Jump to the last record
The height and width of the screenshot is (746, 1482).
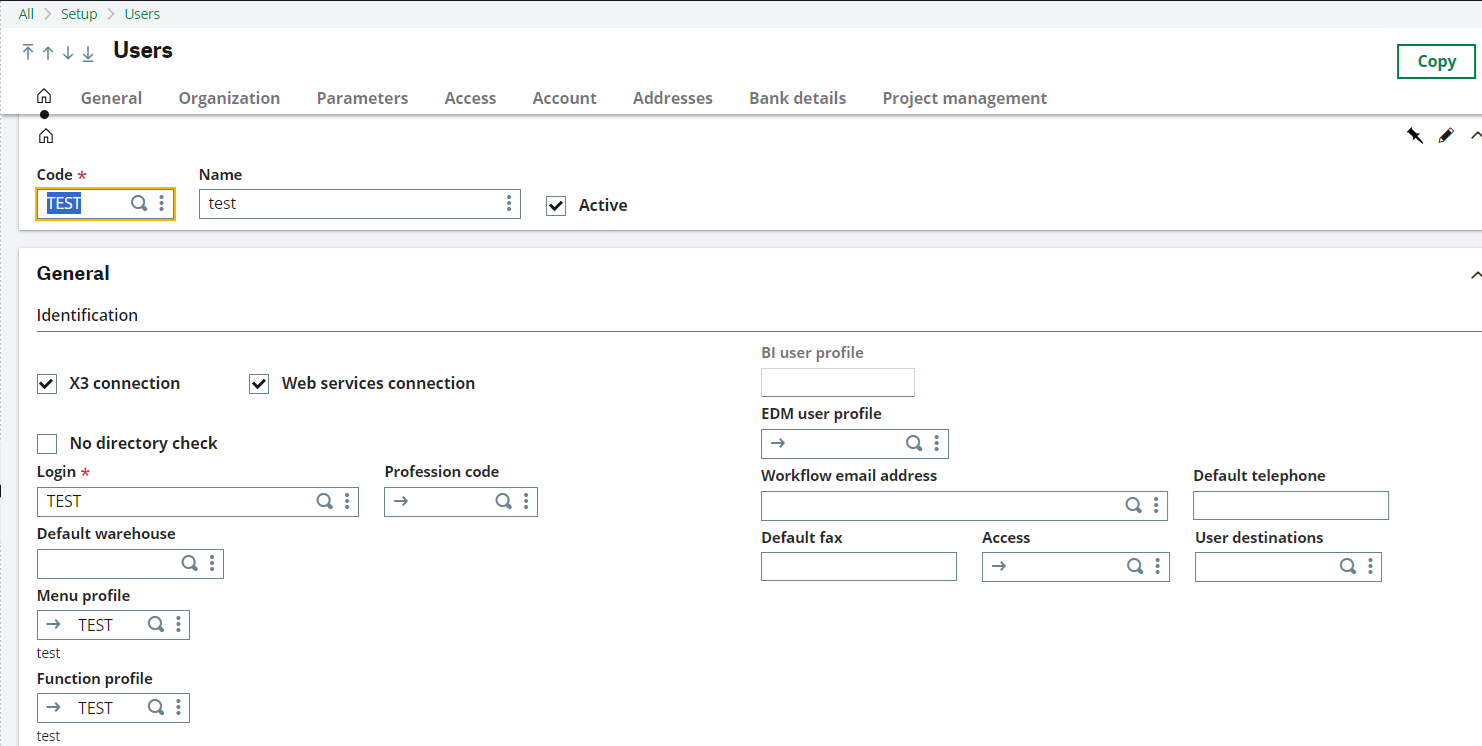88,53
